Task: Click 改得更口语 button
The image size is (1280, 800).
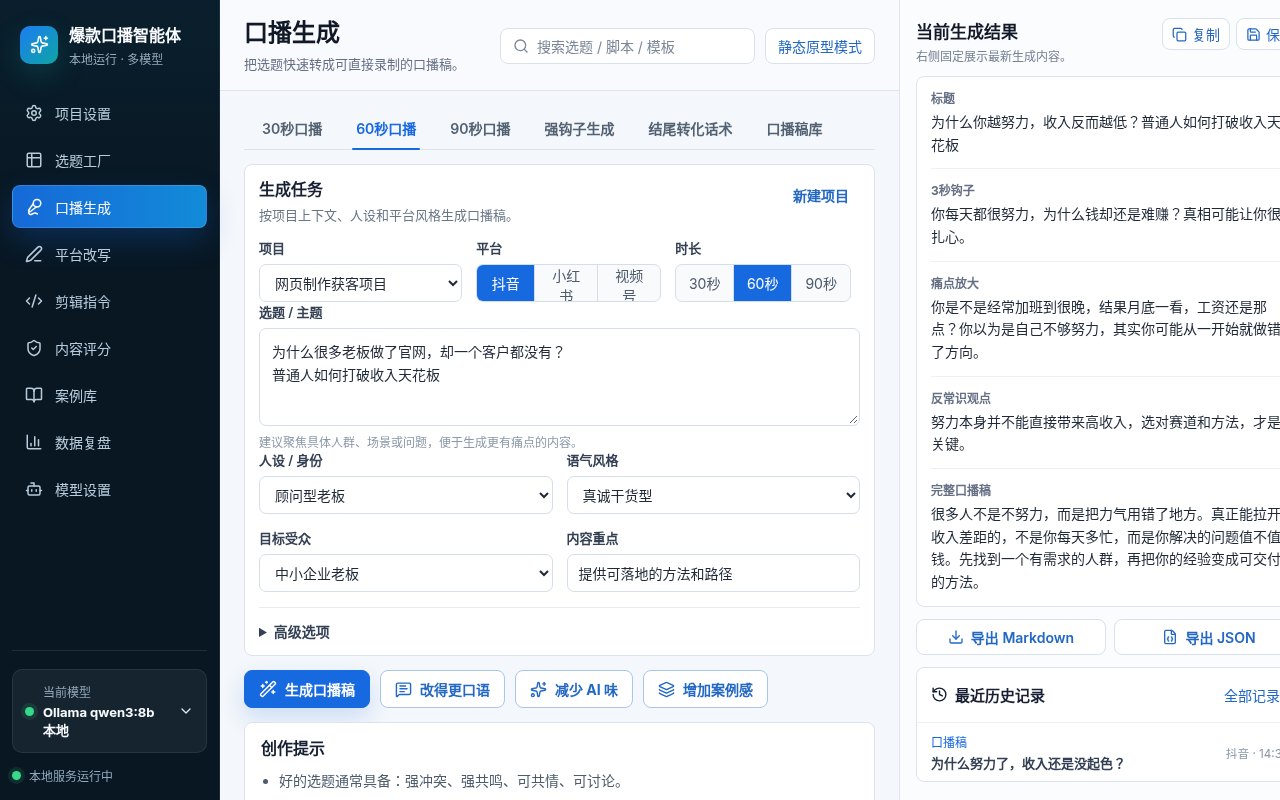Action: (442, 689)
